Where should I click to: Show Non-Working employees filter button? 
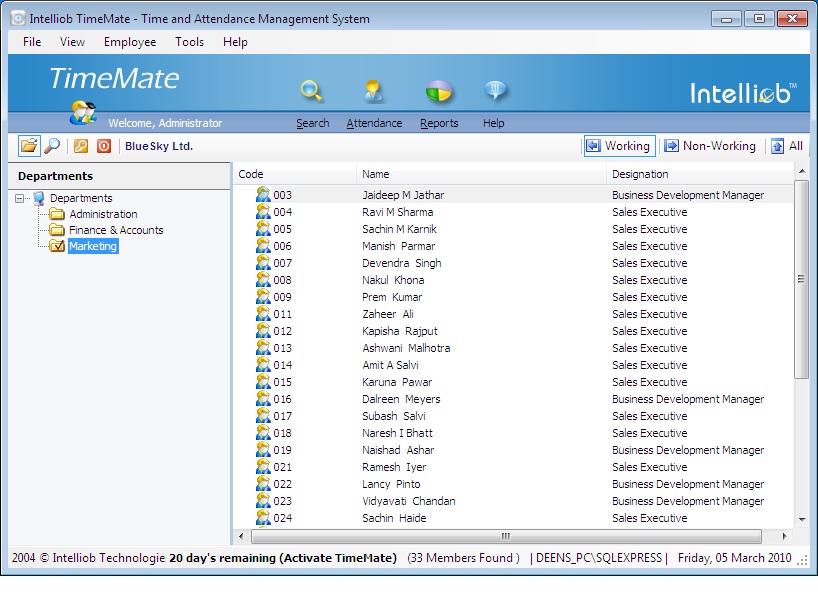tap(710, 146)
